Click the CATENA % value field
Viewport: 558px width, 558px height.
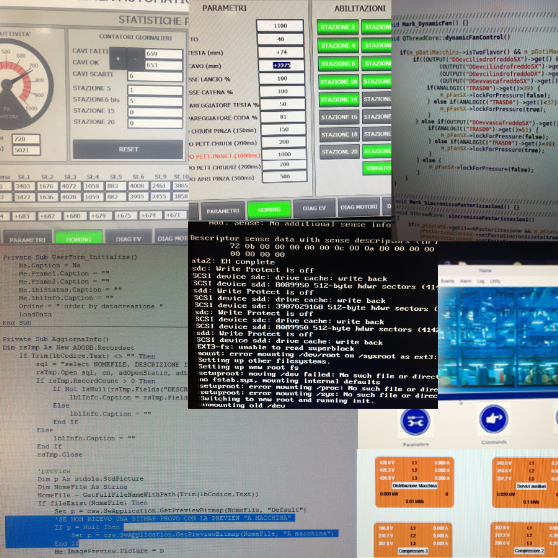tap(282, 91)
